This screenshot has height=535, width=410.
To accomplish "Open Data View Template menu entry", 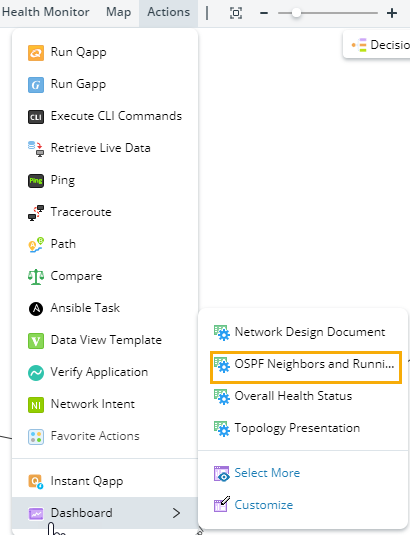I will [105, 340].
